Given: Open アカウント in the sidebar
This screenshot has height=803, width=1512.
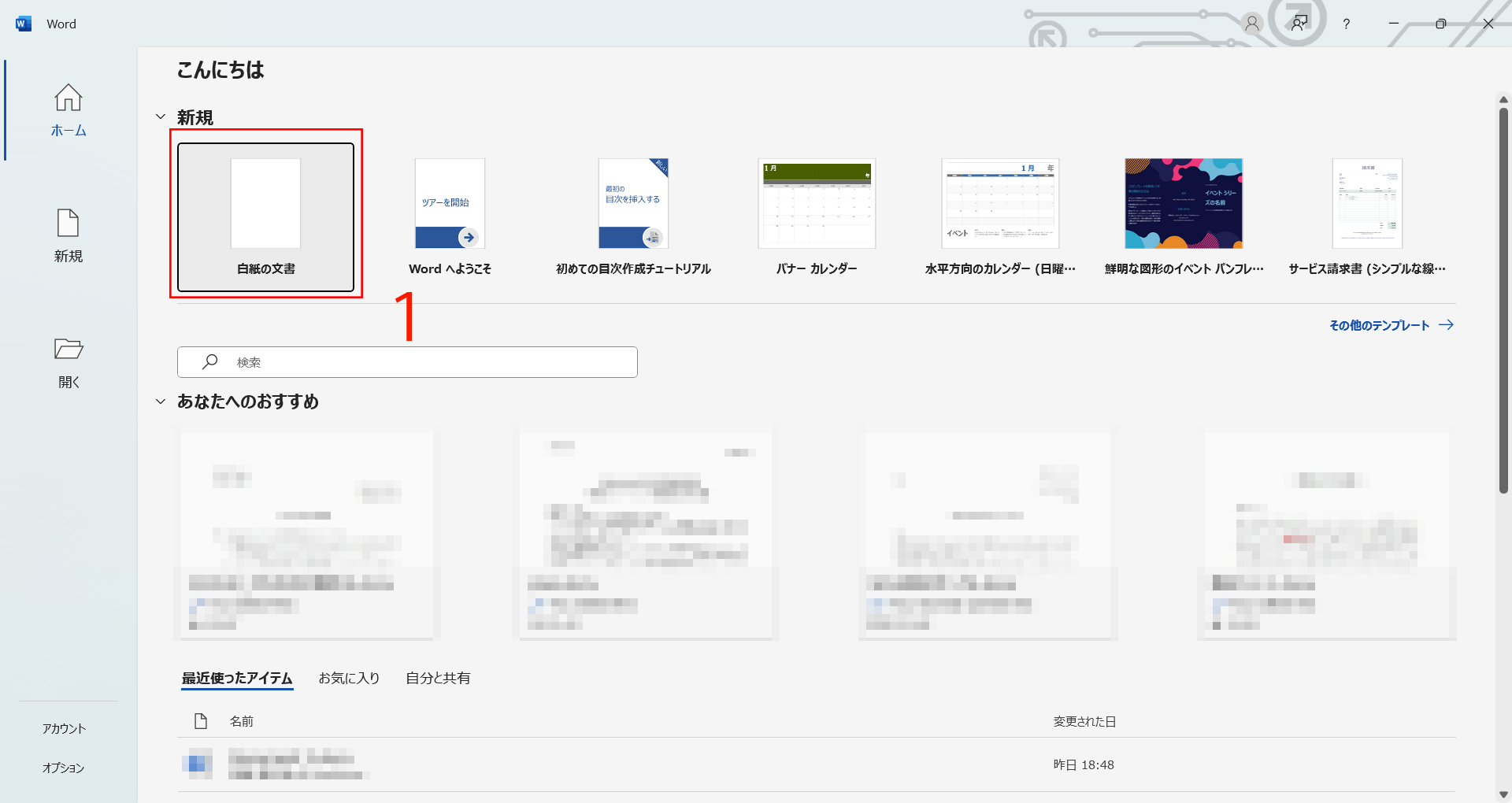Looking at the screenshot, I should click(64, 728).
